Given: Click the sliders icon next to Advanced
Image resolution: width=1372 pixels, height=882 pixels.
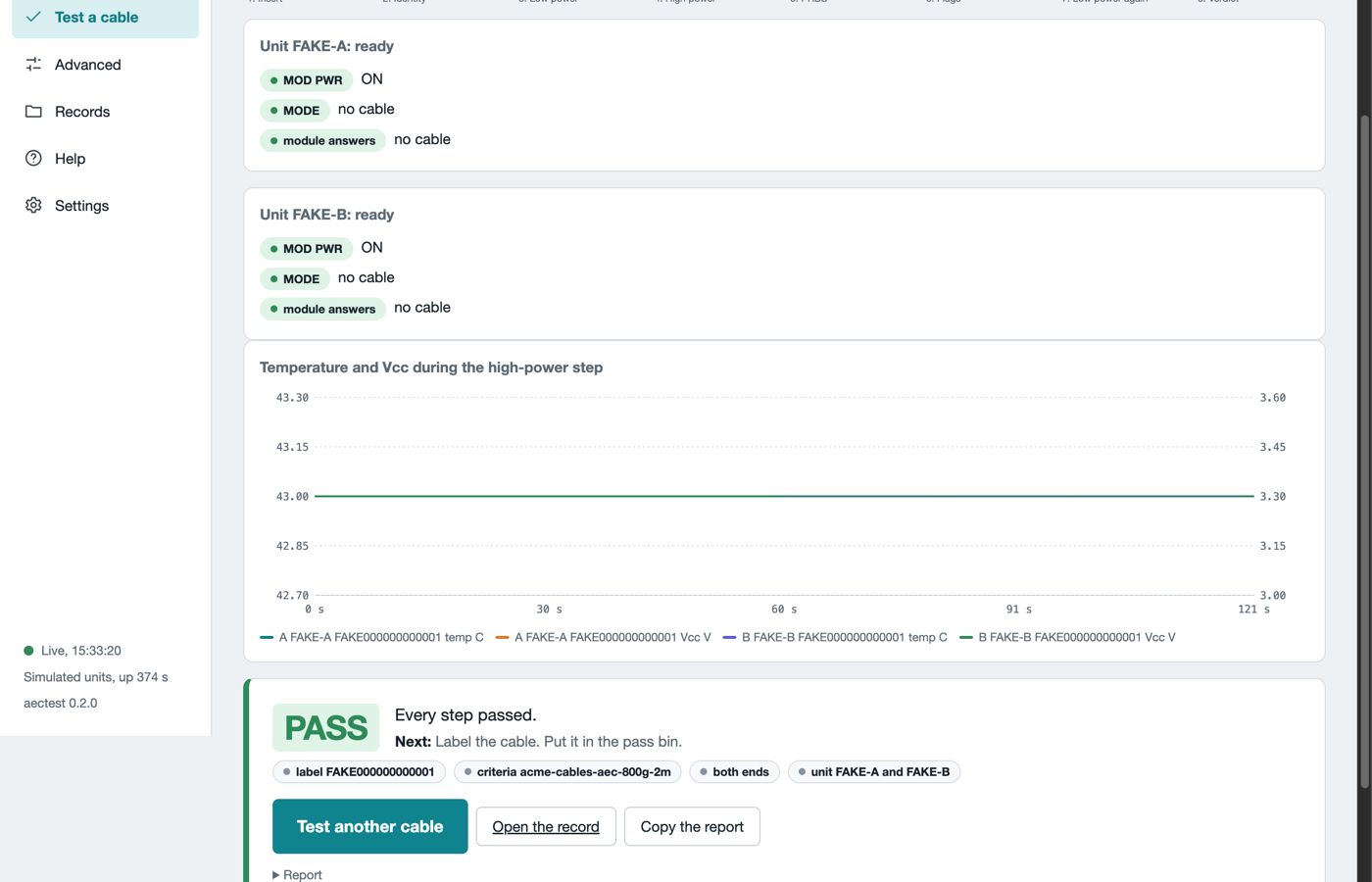Looking at the screenshot, I should pos(33,64).
